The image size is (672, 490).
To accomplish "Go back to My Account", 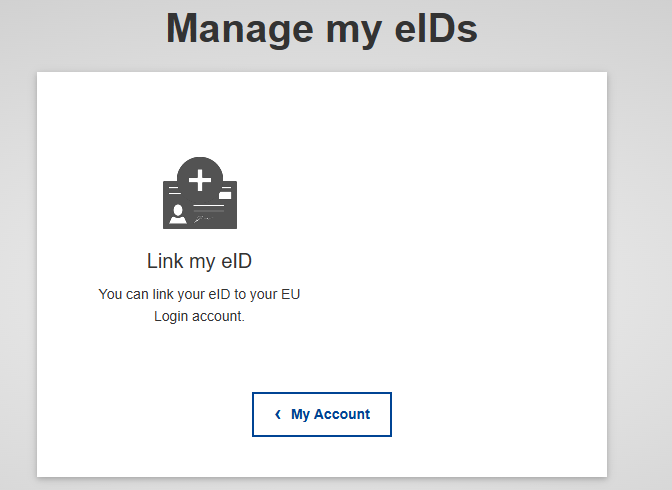I will pyautogui.click(x=322, y=415).
